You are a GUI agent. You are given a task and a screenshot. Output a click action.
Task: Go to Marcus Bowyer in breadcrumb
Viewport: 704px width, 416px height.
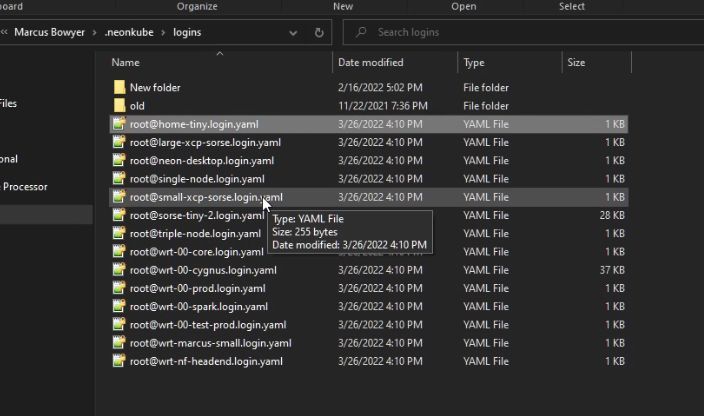[x=49, y=32]
